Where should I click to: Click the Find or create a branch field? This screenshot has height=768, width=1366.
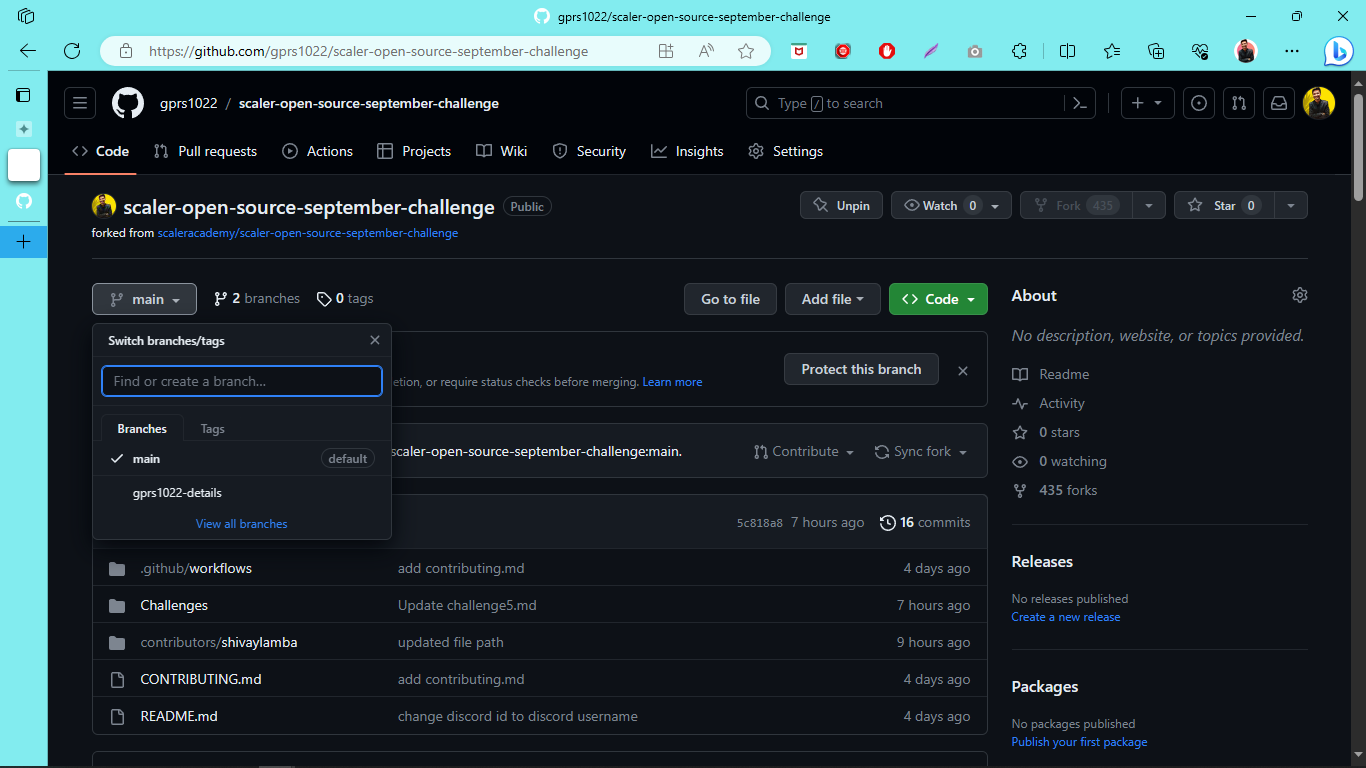[241, 381]
